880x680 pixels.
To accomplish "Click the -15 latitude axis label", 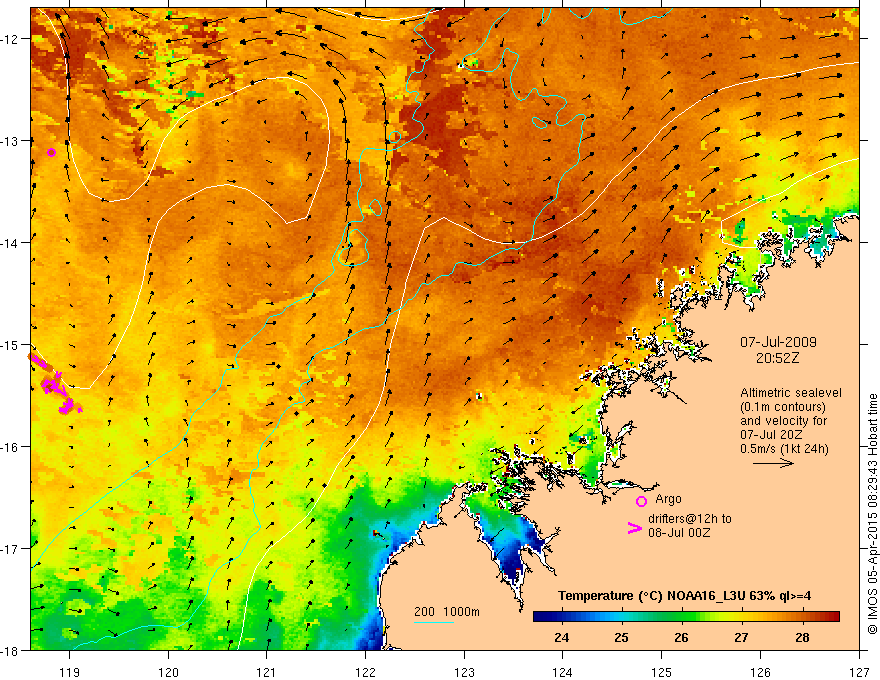I will pyautogui.click(x=11, y=344).
